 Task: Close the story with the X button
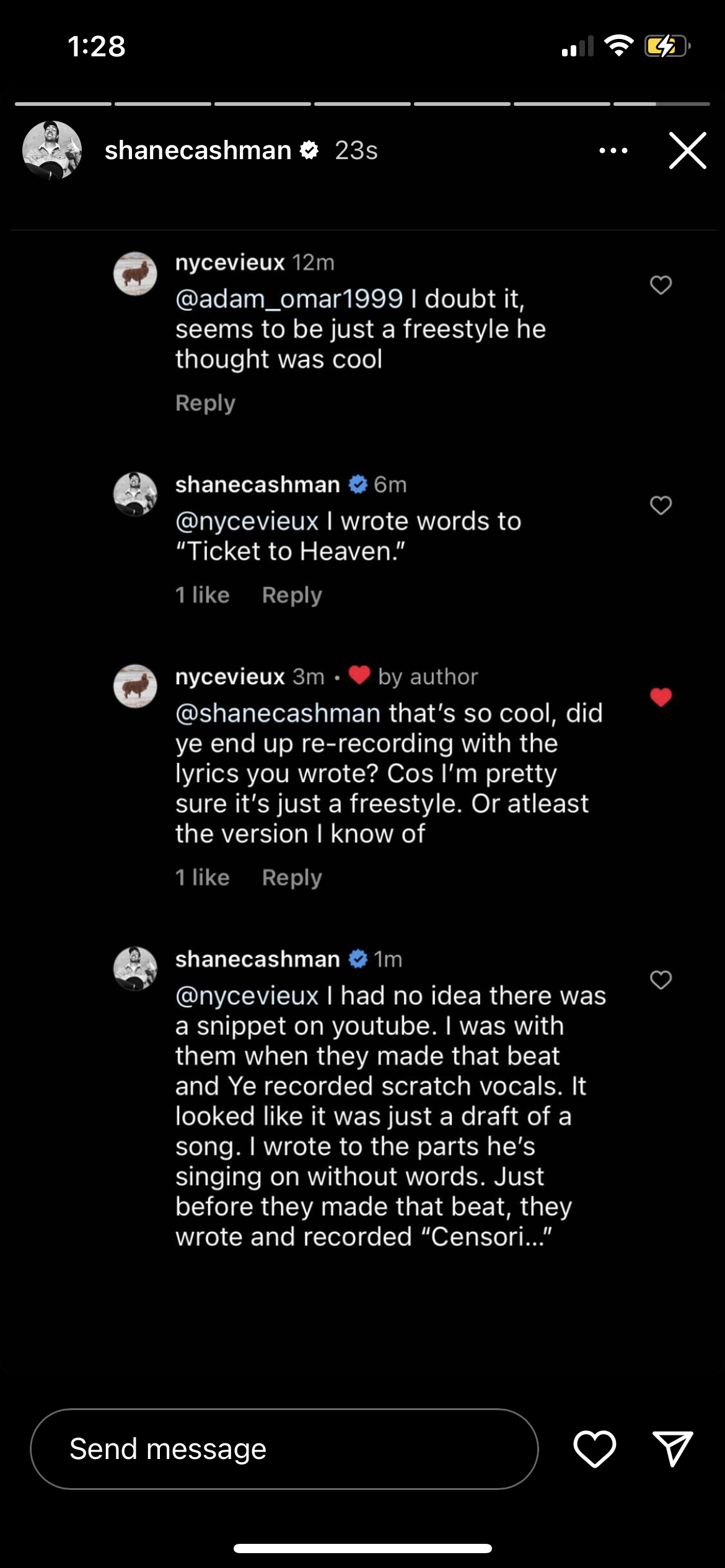pos(687,150)
